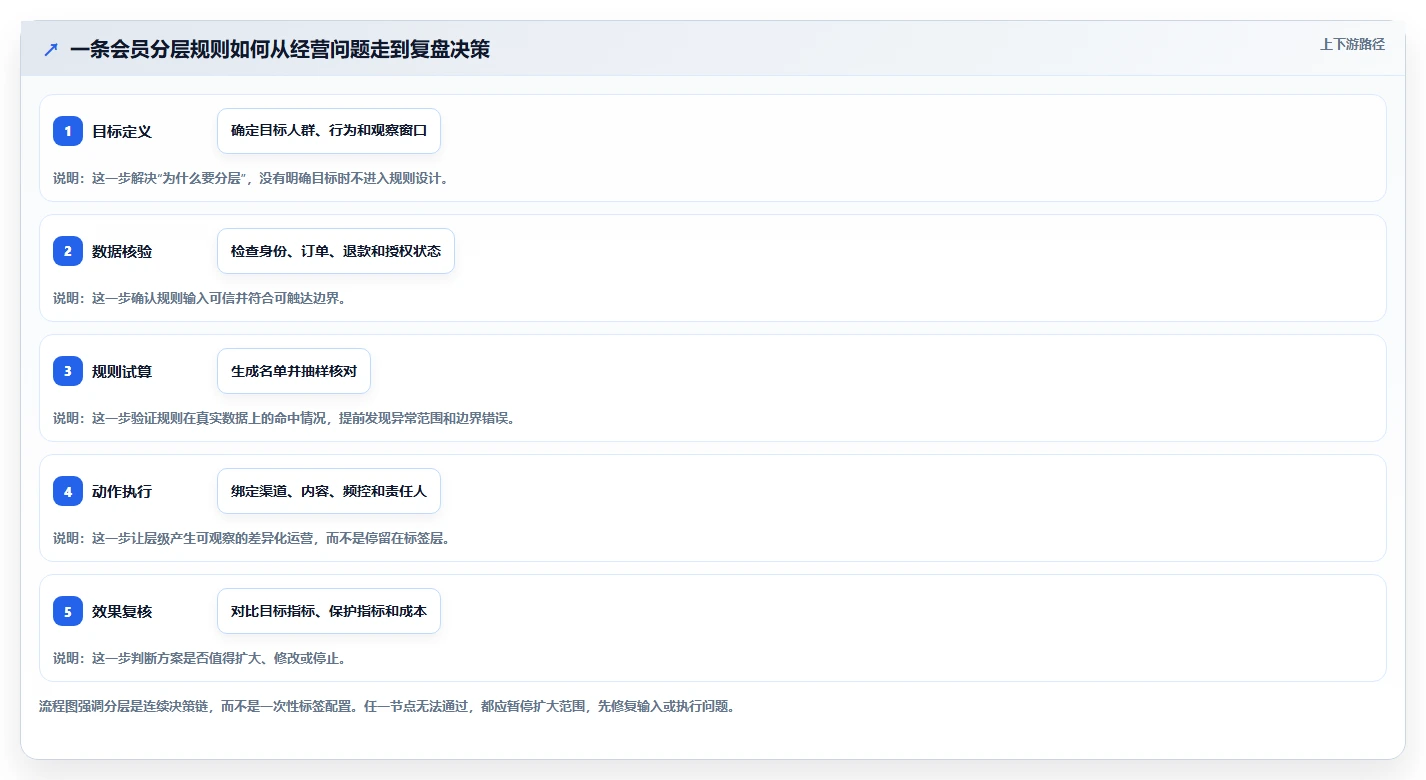The height and width of the screenshot is (780, 1426).
Task: Click the note about 扩大、修改或停止
Action: point(200,658)
